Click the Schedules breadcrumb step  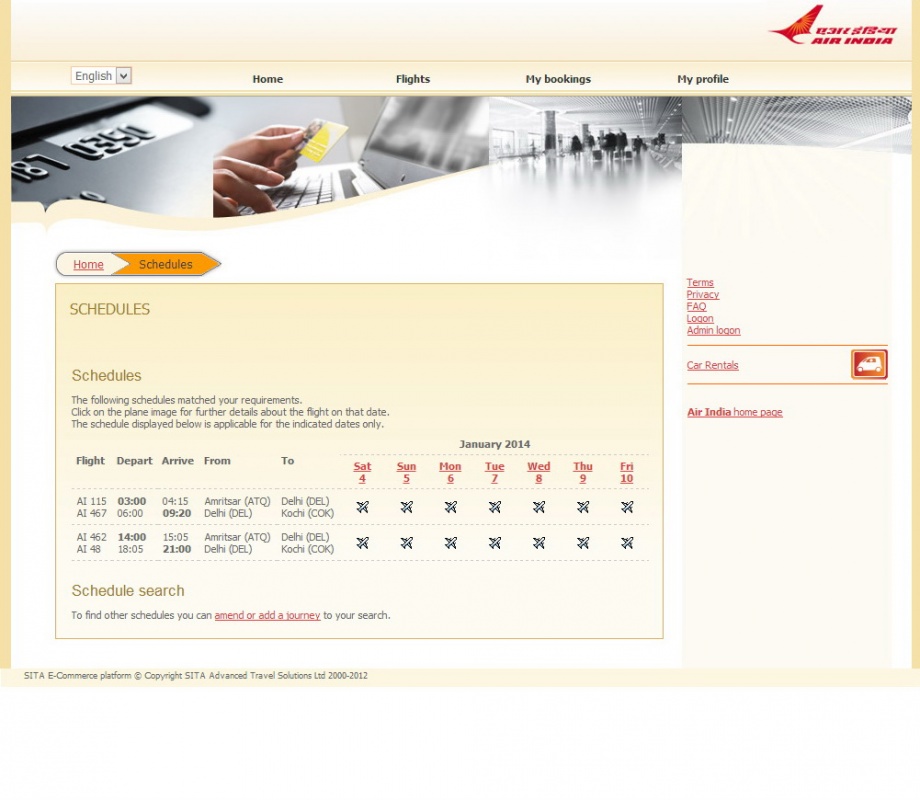pos(165,265)
